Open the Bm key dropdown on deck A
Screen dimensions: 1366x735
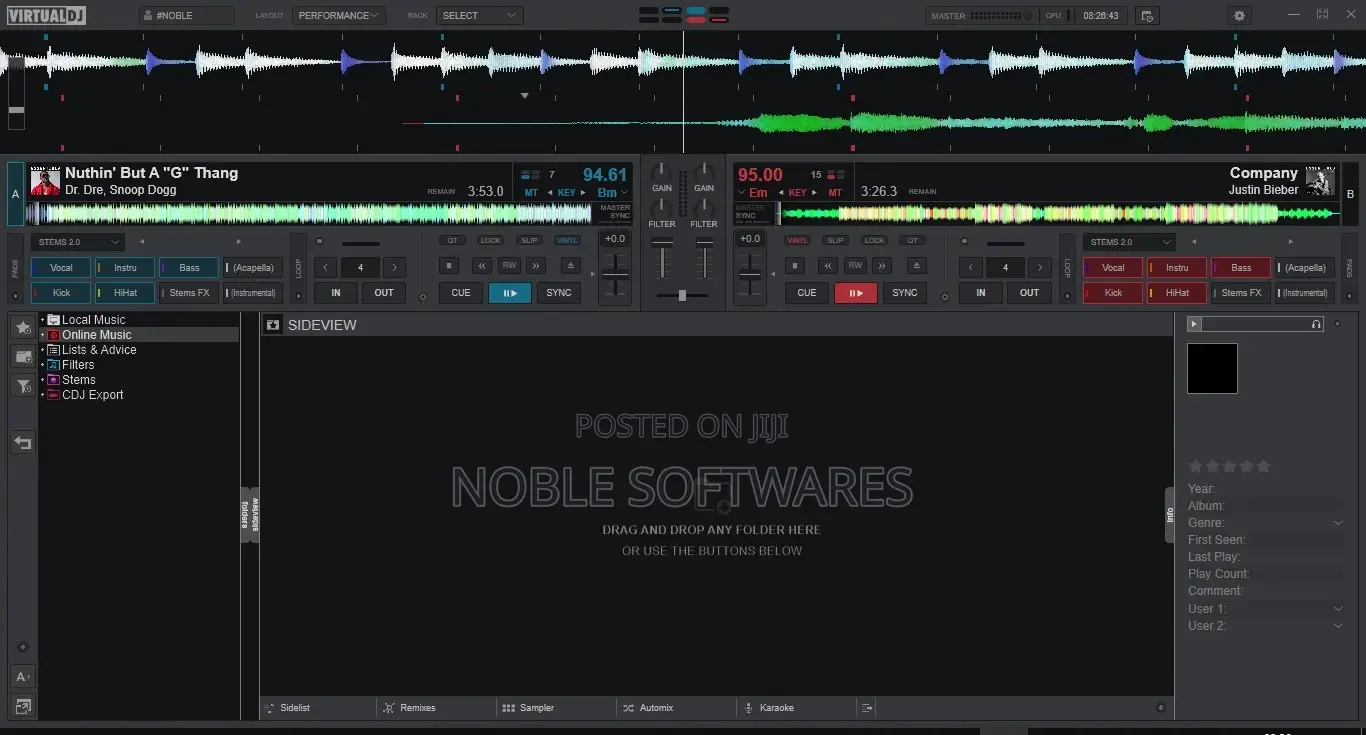613,193
